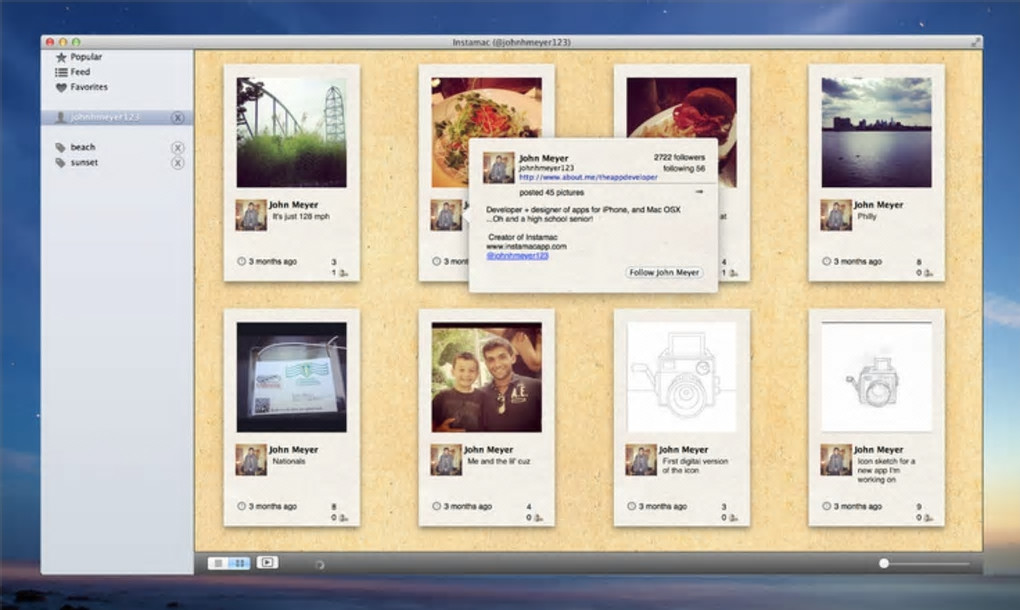Open the Philly skyline photo
Screen dimensions: 1020x610
point(876,133)
